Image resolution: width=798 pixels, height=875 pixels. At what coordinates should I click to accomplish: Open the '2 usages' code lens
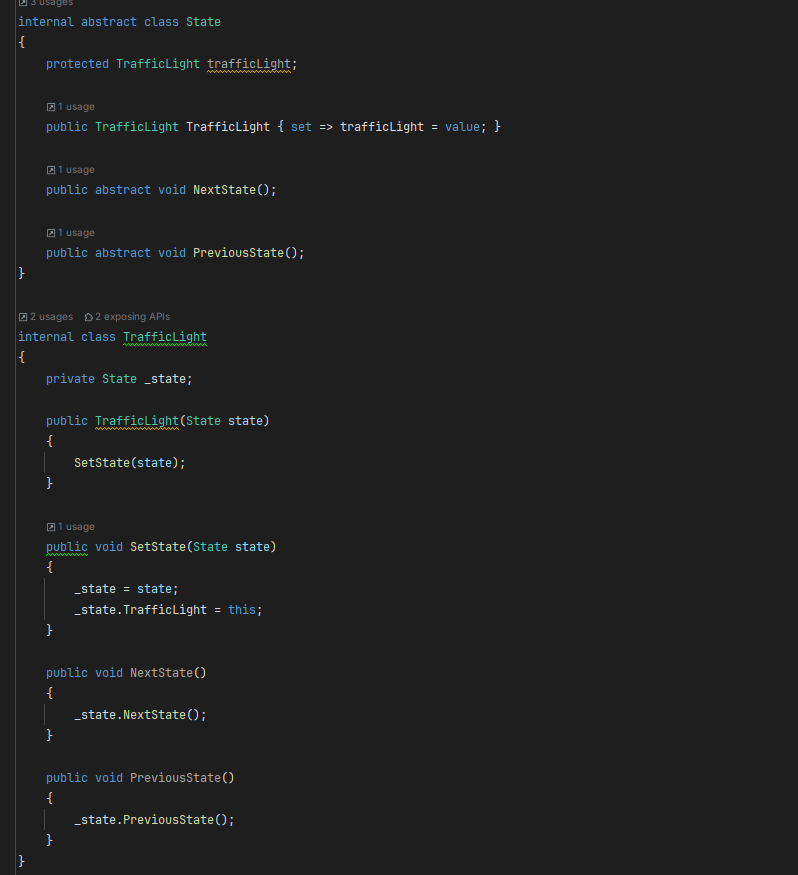(x=51, y=316)
